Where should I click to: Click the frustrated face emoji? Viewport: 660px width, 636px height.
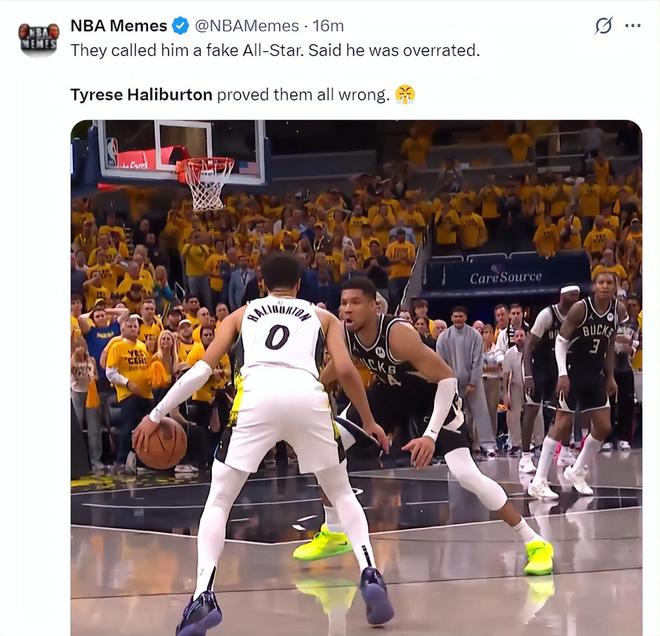pyautogui.click(x=405, y=94)
